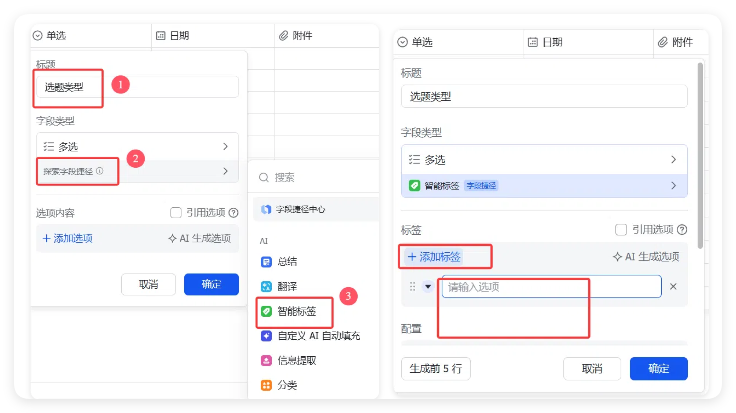This screenshot has width=736, height=413.
Task: Enable 引用选项 checkbox in left panel
Action: pos(176,213)
